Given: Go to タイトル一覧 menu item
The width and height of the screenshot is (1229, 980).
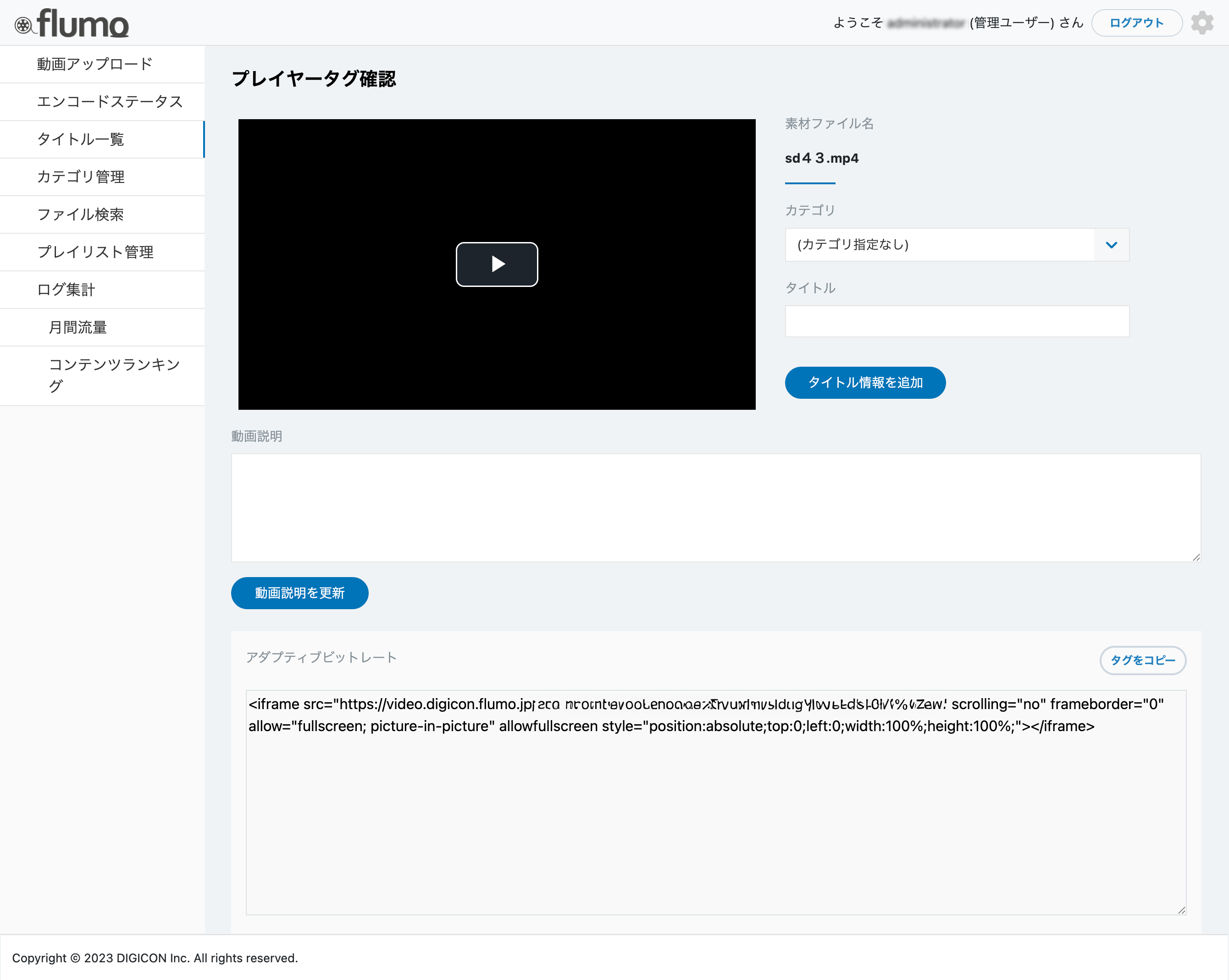Looking at the screenshot, I should pos(103,140).
